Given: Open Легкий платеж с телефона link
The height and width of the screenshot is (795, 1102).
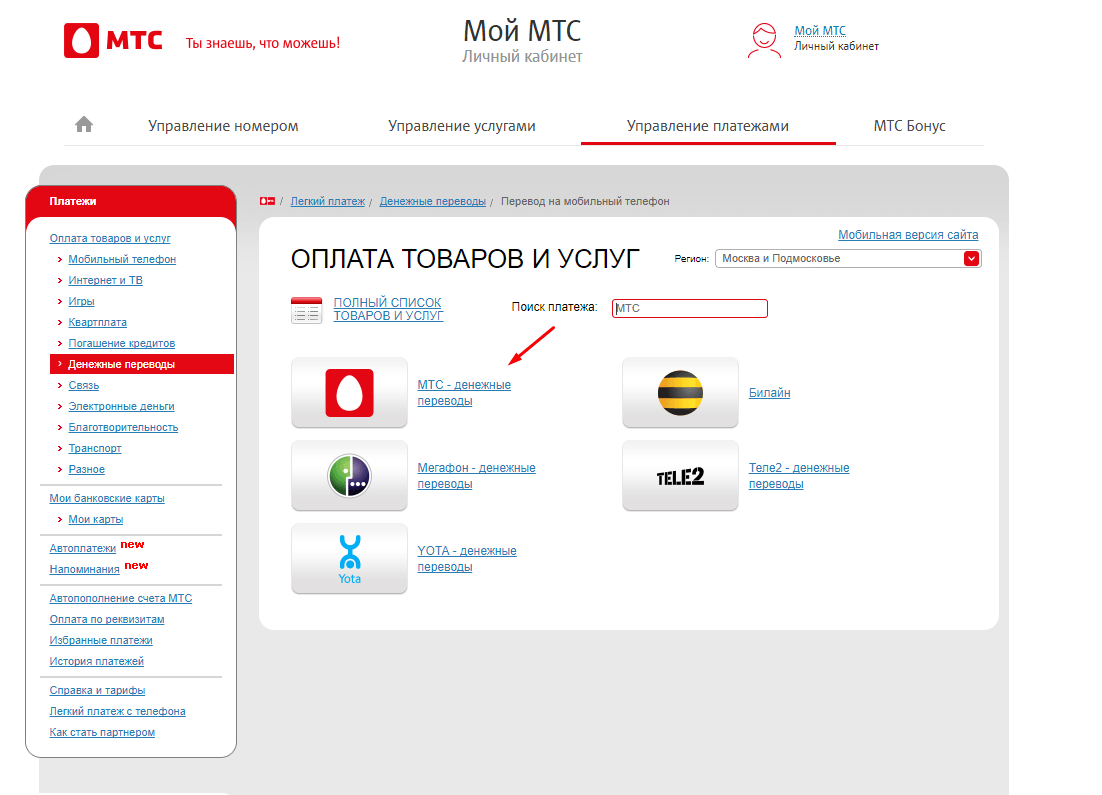Looking at the screenshot, I should coord(117,711).
